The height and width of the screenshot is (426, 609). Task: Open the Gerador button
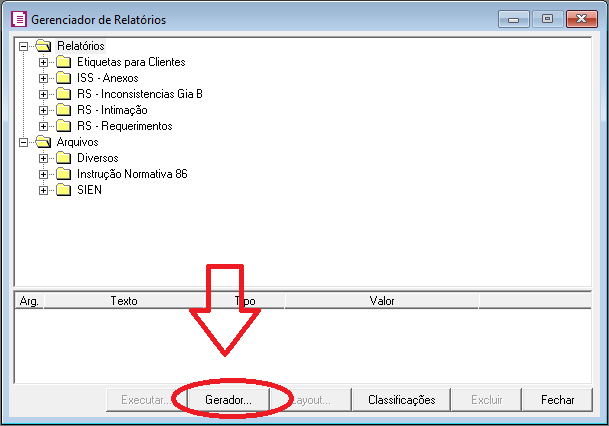(229, 399)
